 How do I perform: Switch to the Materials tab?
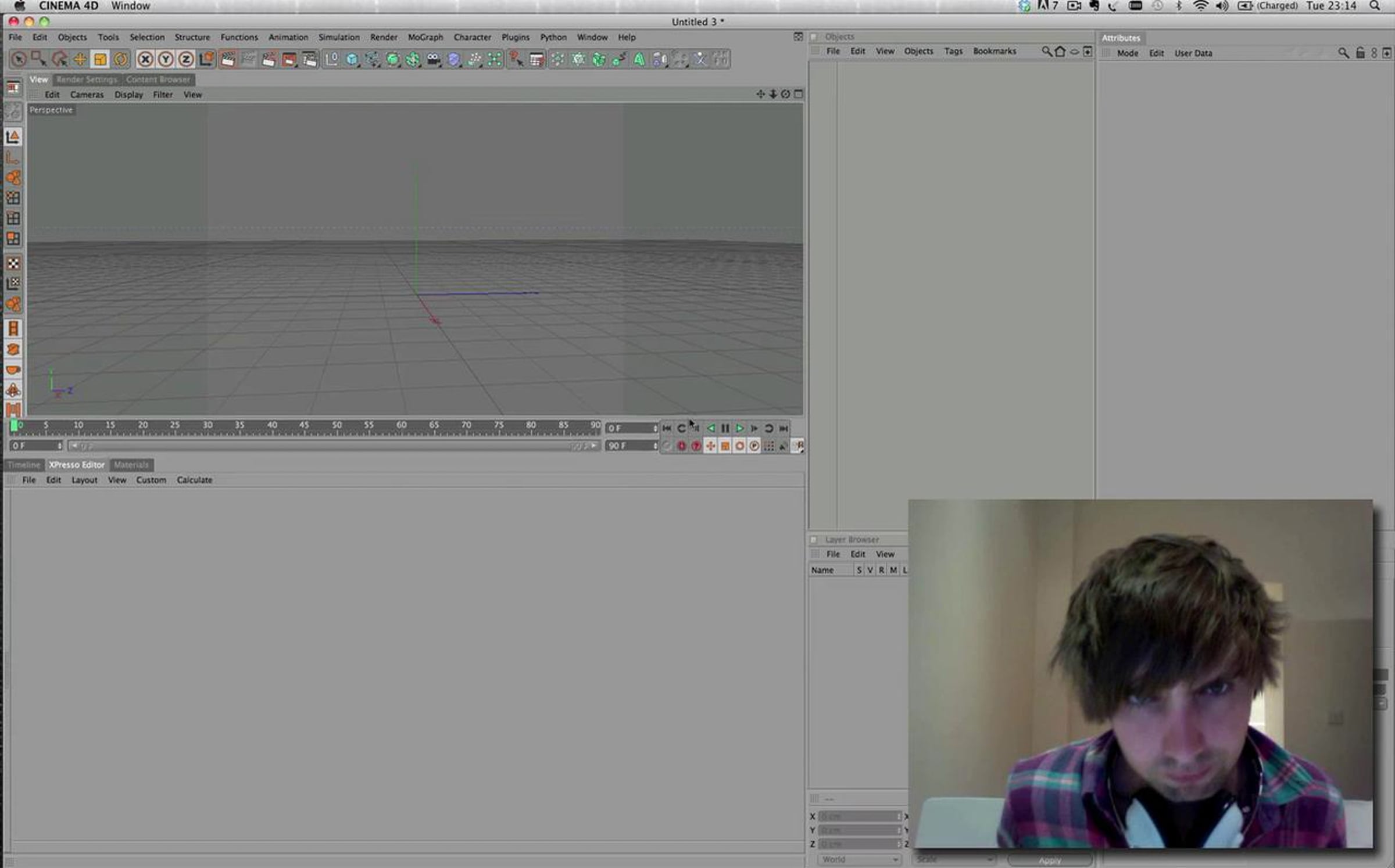pos(131,465)
